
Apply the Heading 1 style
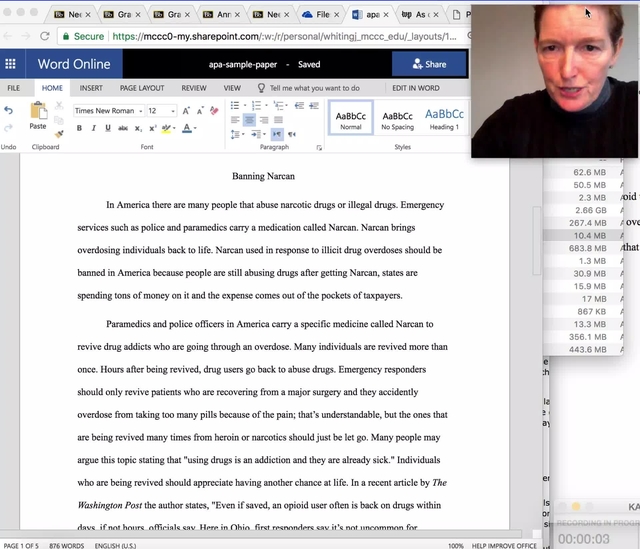coord(444,119)
